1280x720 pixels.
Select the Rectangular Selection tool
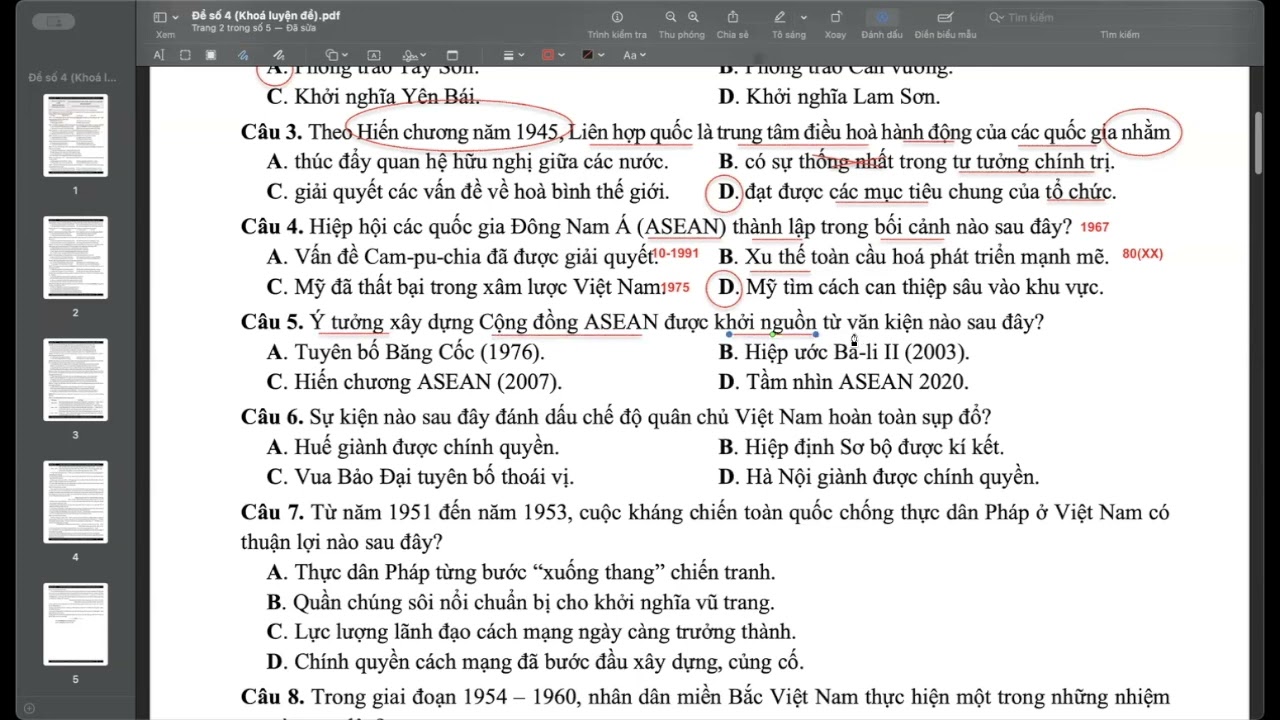pyautogui.click(x=185, y=55)
